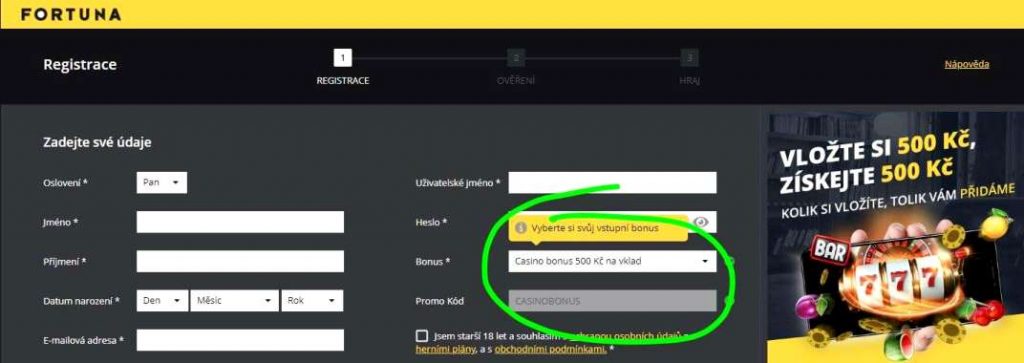Click the info icon in bonus tooltip
This screenshot has height=363, width=1024.
point(520,229)
